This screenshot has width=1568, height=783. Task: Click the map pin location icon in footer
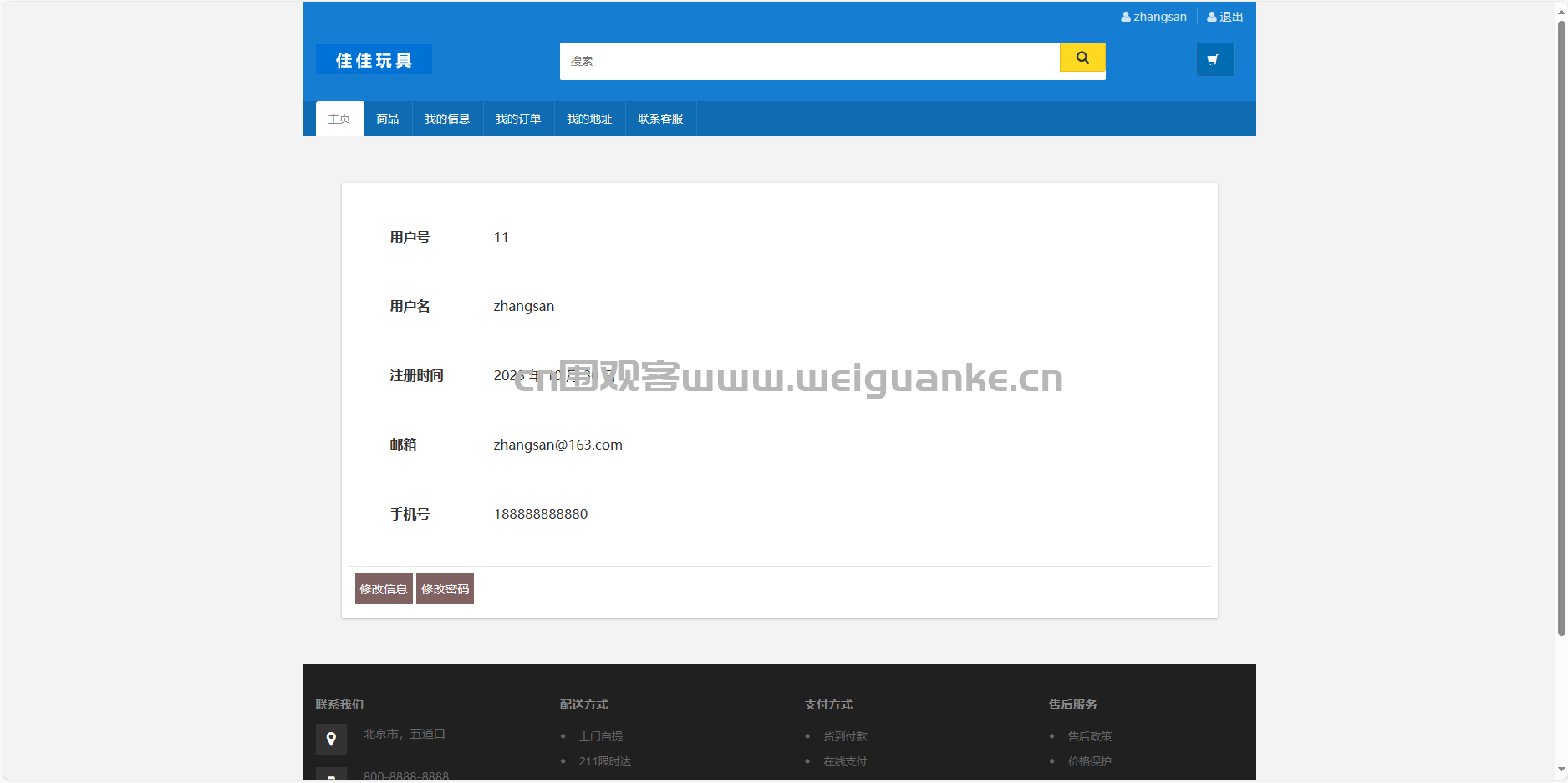(x=331, y=740)
